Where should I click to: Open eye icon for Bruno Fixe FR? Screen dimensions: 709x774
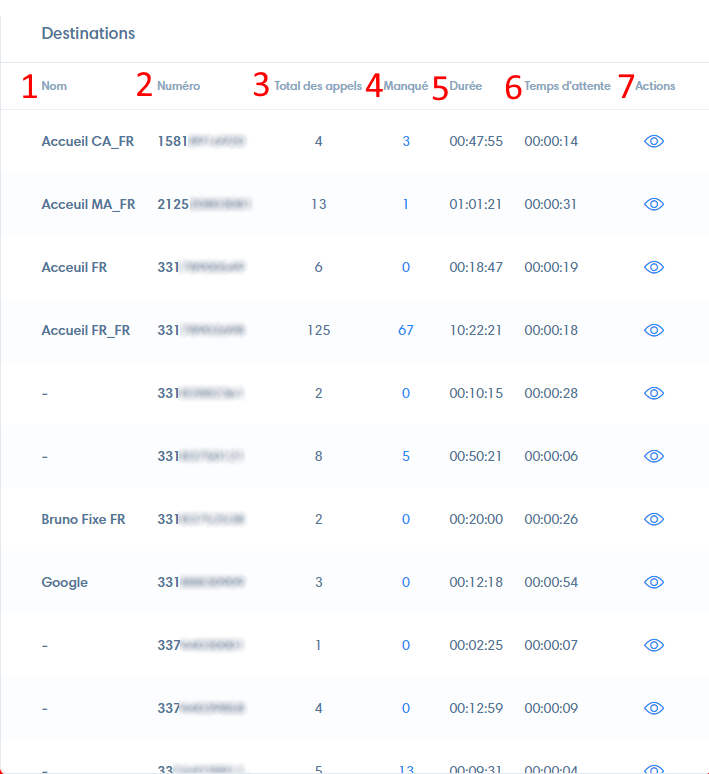pos(654,519)
